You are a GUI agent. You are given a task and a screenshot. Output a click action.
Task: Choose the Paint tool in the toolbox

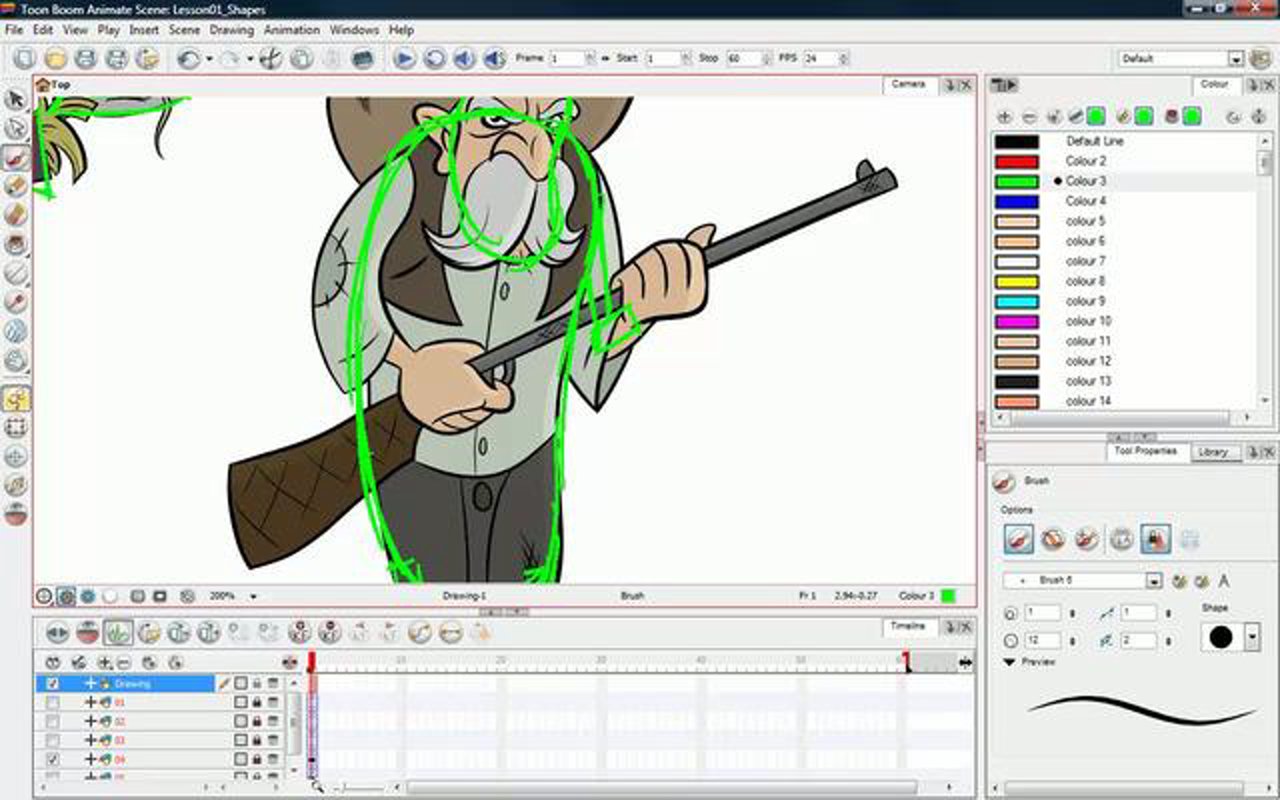14,243
